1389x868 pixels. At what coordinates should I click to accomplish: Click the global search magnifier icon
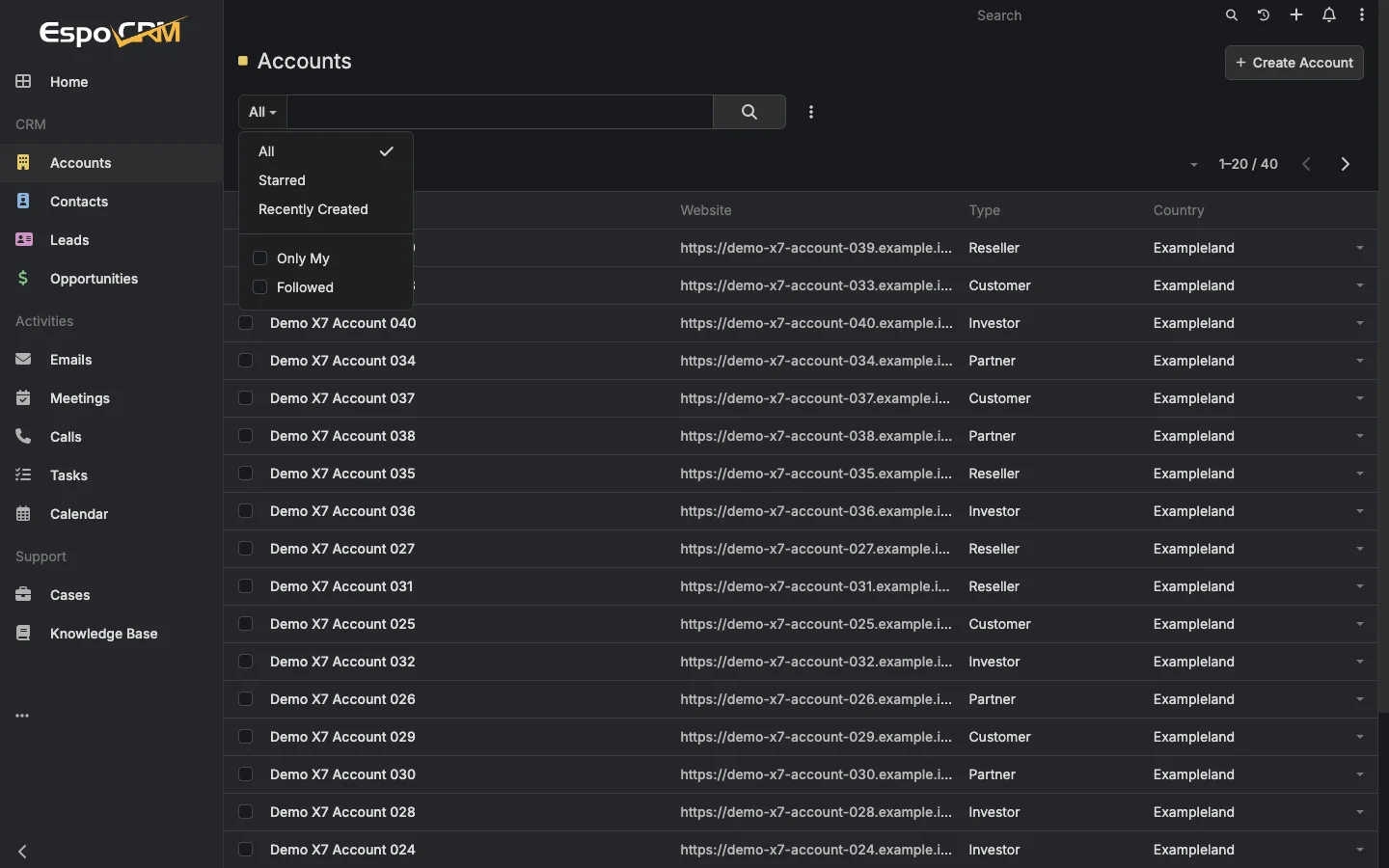(x=1232, y=15)
